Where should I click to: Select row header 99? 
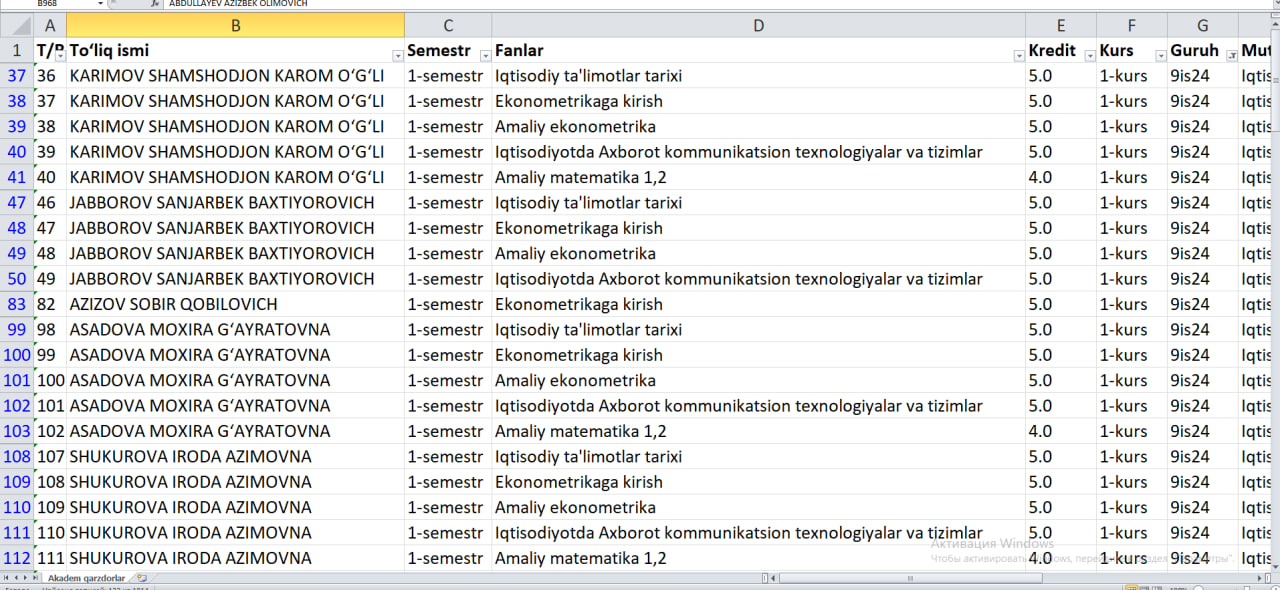[x=16, y=330]
